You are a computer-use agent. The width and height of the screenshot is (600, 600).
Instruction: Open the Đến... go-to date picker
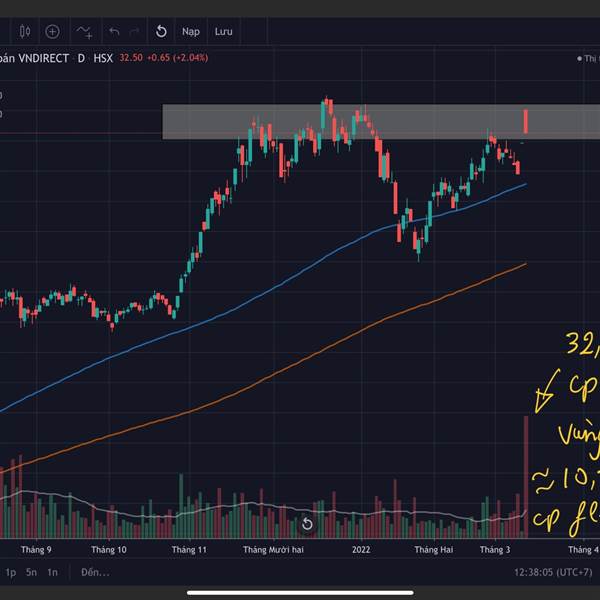pos(95,572)
